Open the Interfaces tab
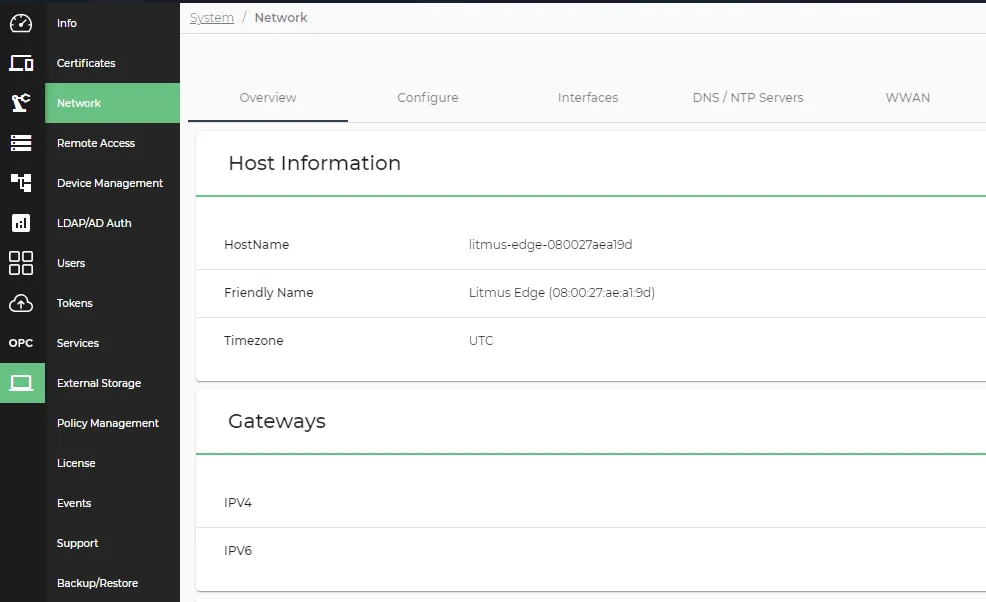The height and width of the screenshot is (602, 986). (588, 98)
